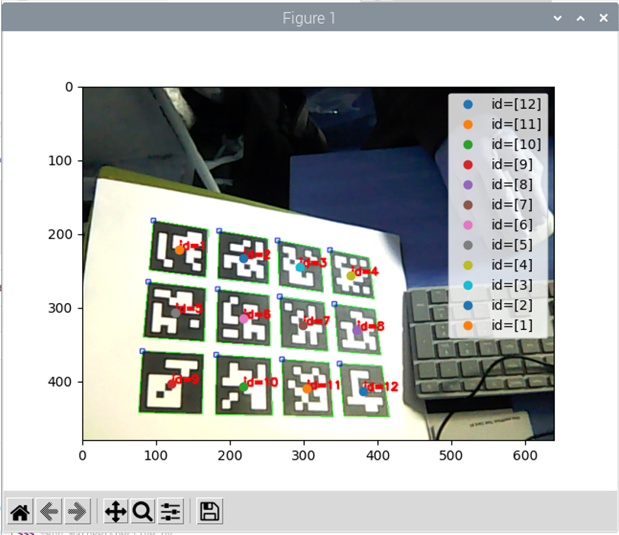Go back to the previous view
The width and height of the screenshot is (619, 535).
(49, 511)
